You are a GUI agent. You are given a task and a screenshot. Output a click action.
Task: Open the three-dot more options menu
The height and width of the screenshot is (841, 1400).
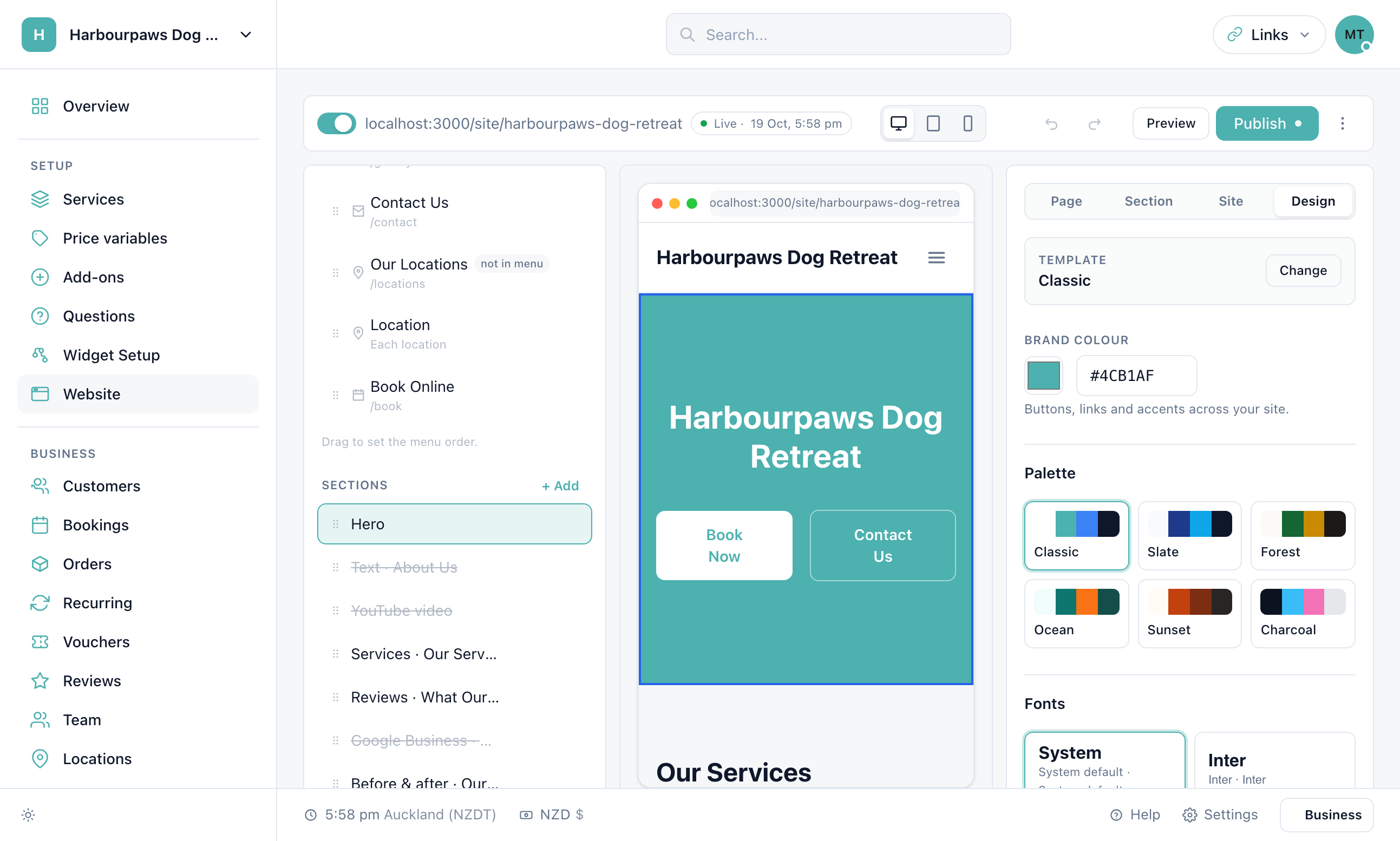tap(1342, 123)
